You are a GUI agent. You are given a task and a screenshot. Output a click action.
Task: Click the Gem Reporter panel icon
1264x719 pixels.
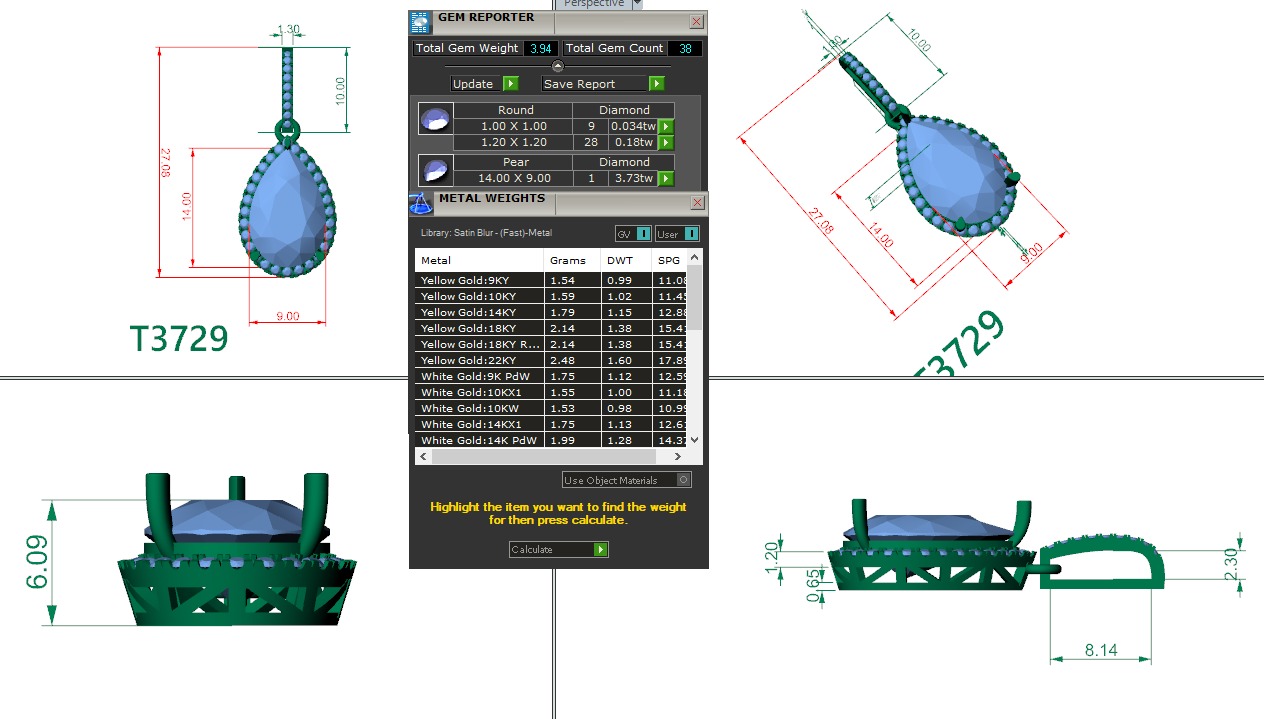click(x=421, y=23)
